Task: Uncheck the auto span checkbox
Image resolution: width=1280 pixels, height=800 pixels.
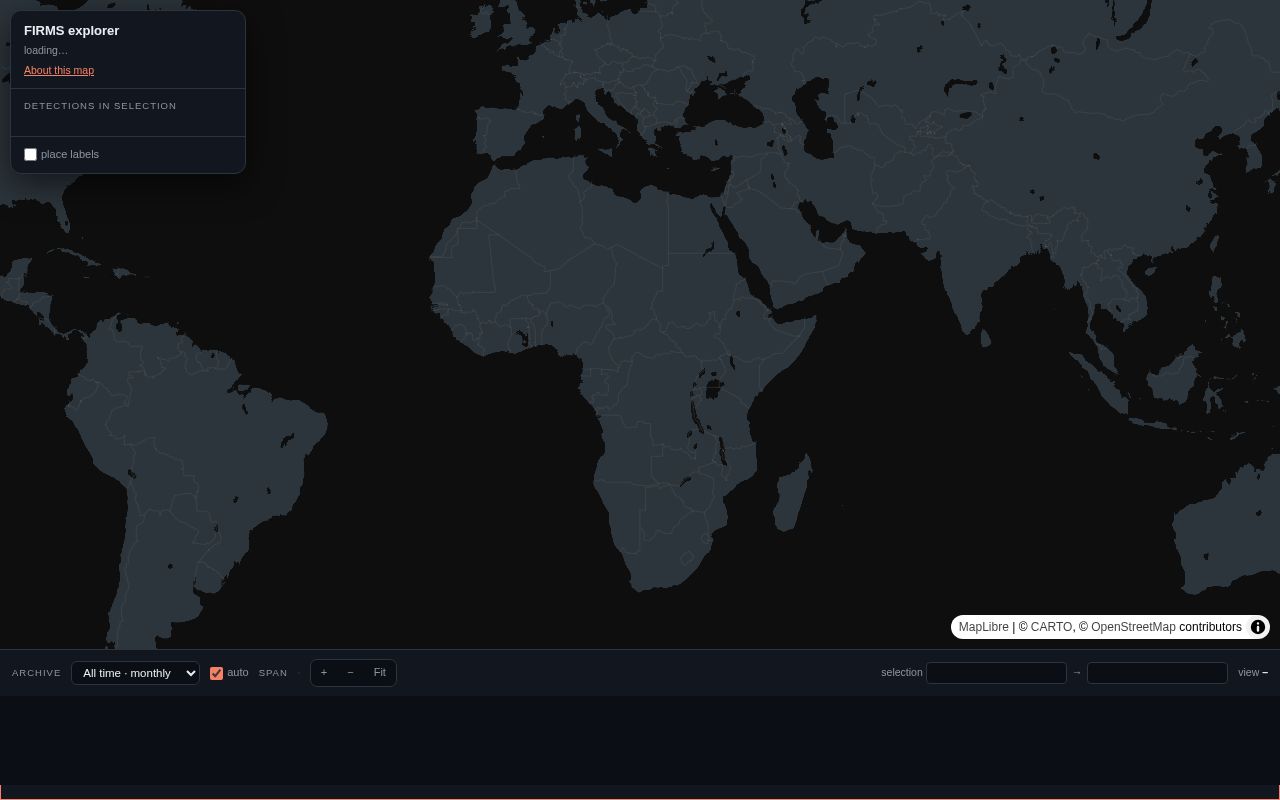Action: pyautogui.click(x=216, y=673)
